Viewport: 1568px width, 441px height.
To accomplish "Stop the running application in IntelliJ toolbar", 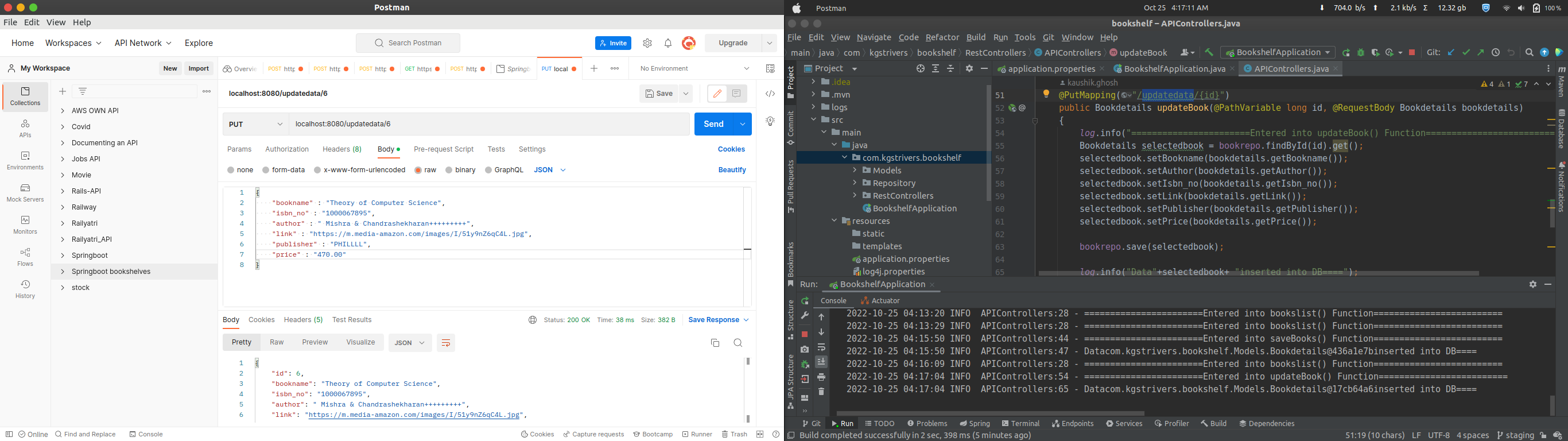I will 1411,53.
